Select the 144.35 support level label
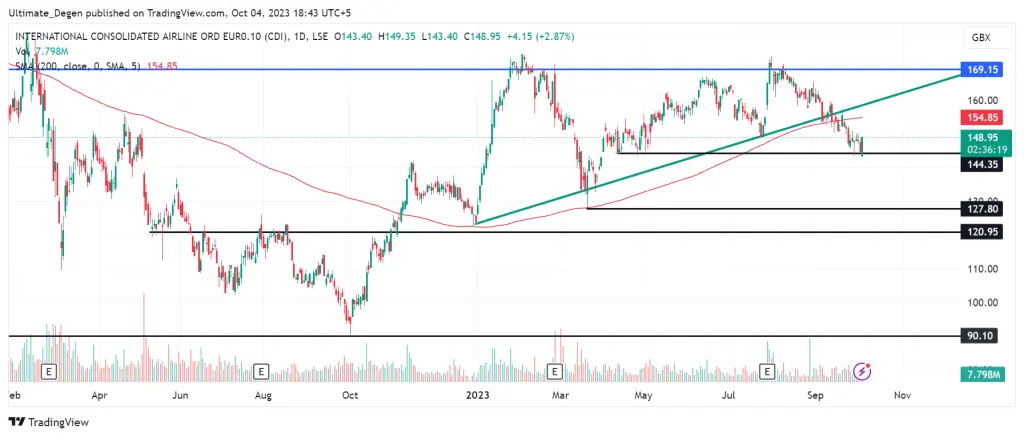Screen dimensions: 1024x437 click(x=982, y=165)
